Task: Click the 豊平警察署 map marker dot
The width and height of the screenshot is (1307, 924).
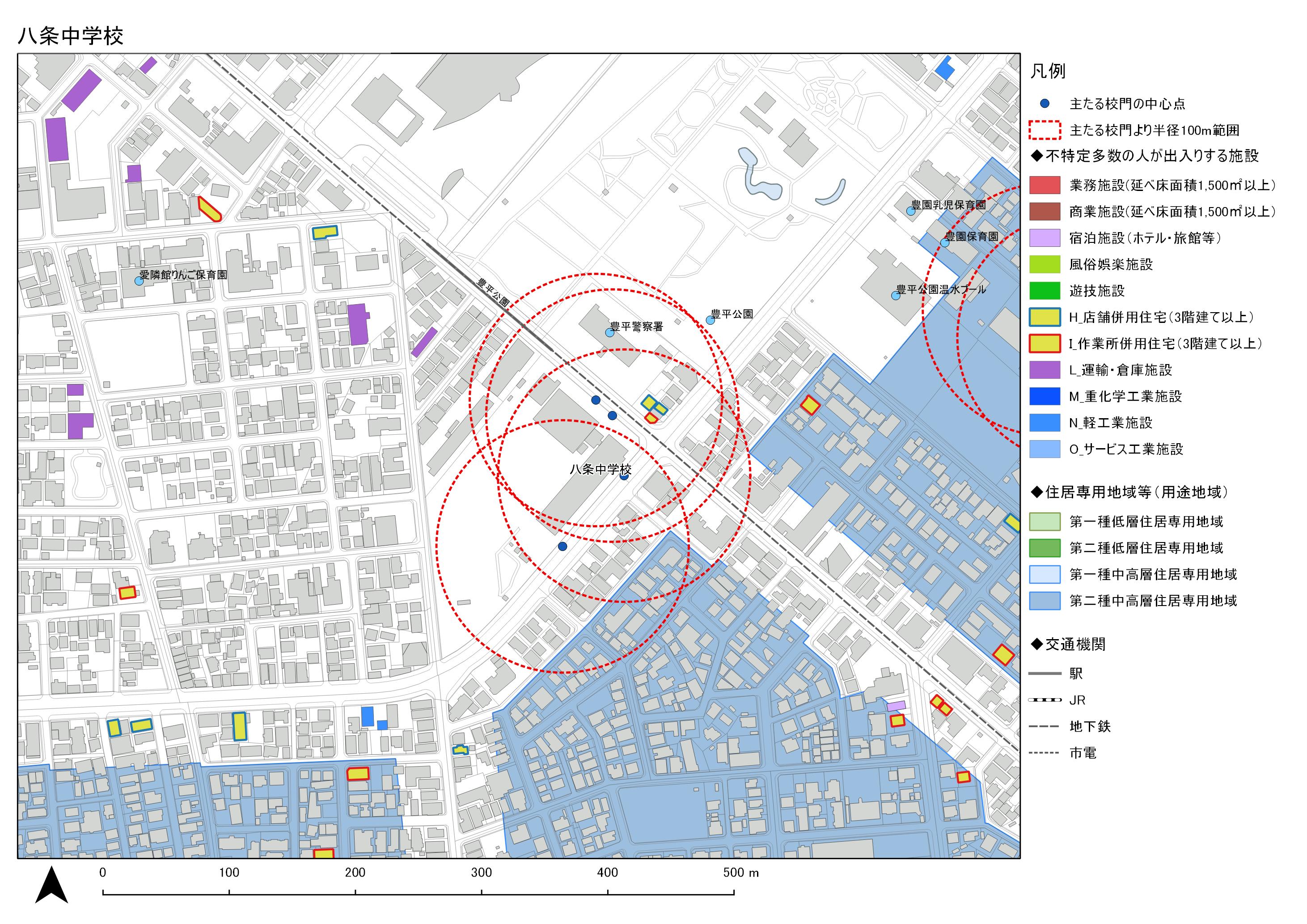Action: [609, 332]
